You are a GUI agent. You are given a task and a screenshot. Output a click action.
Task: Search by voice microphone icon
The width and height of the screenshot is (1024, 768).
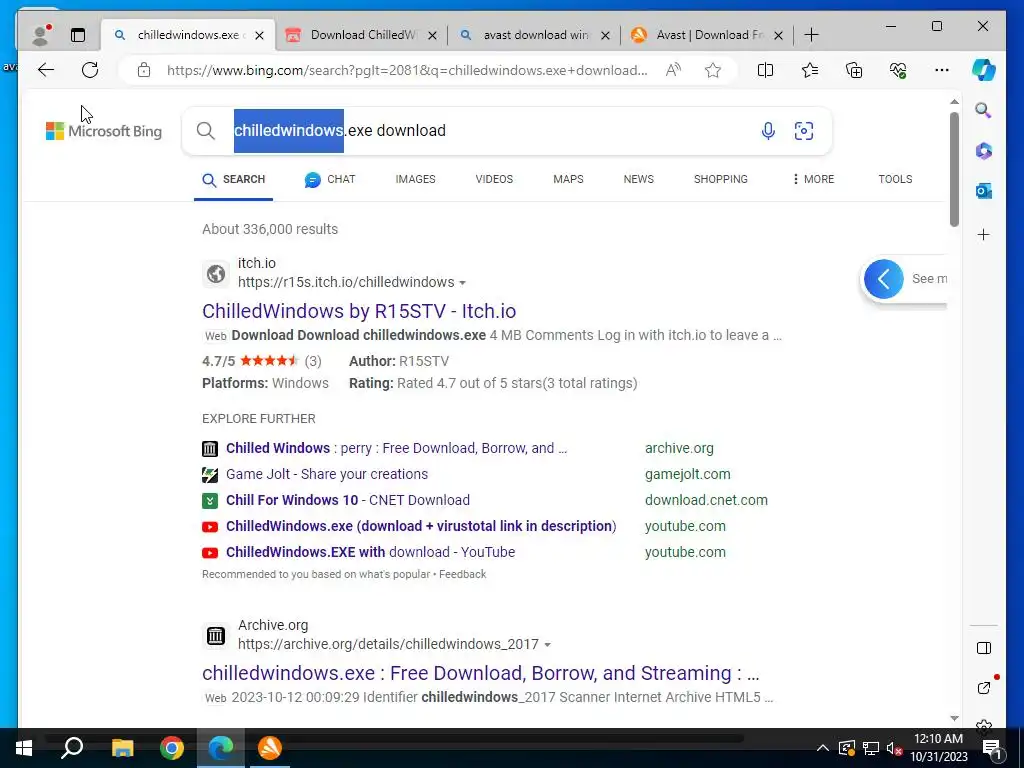click(768, 131)
